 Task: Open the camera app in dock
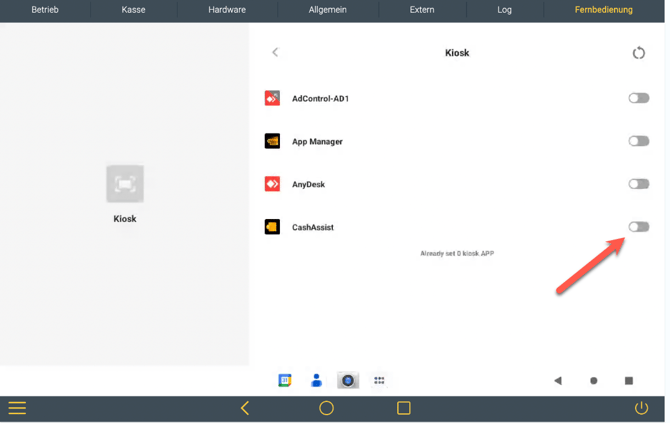click(348, 380)
